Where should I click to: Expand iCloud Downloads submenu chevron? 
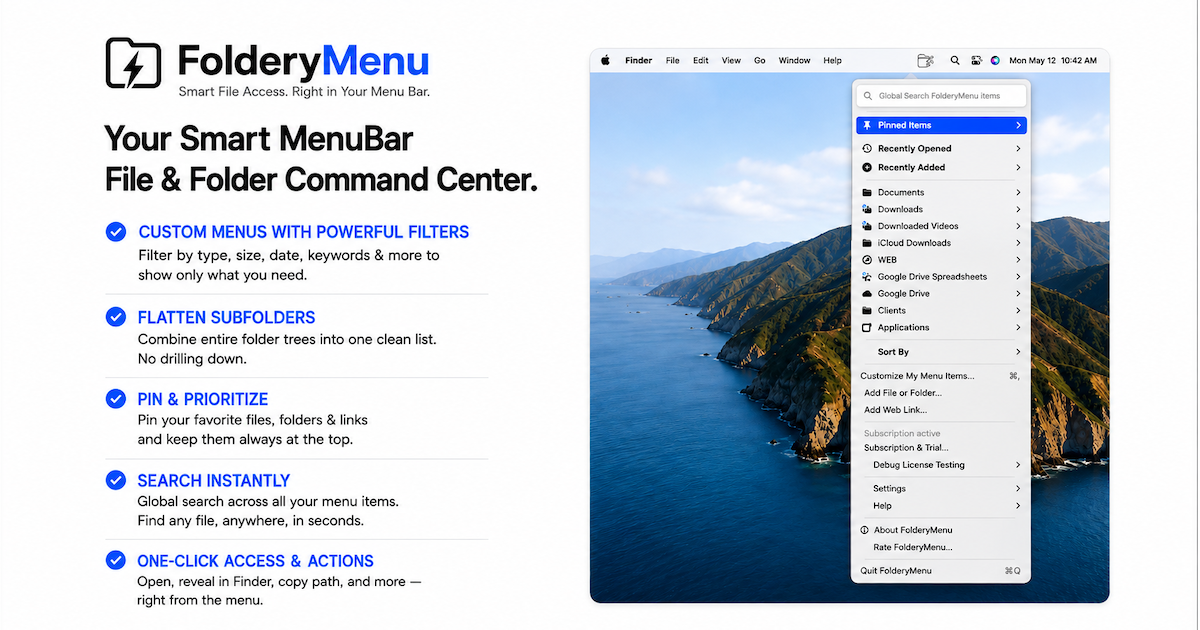[1018, 243]
